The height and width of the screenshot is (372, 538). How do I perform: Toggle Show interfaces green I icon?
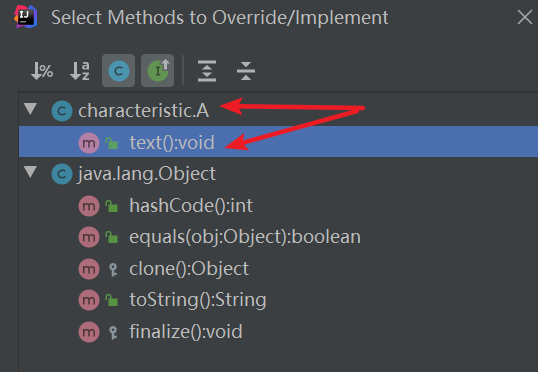pyautogui.click(x=157, y=71)
